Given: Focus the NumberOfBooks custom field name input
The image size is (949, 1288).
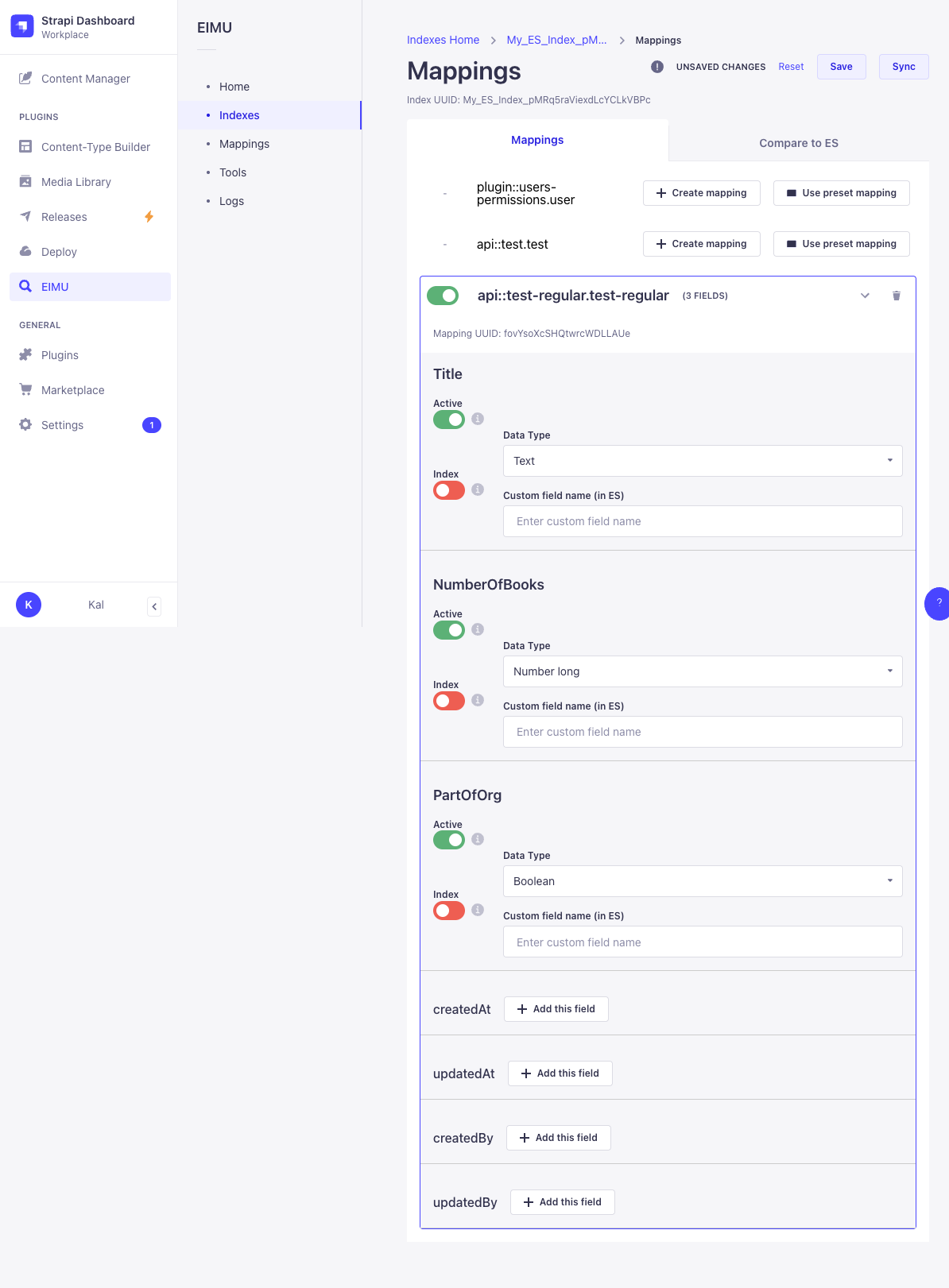Looking at the screenshot, I should click(x=703, y=732).
